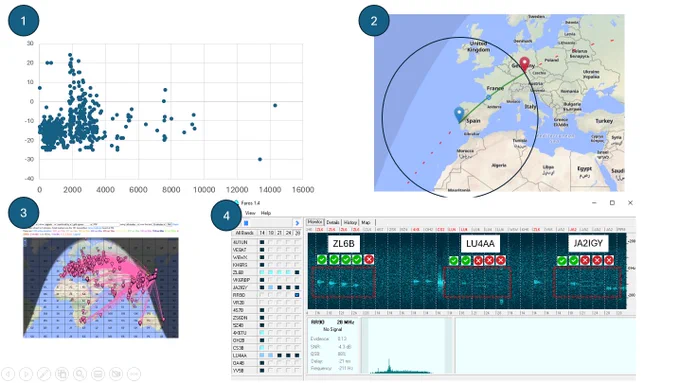Toggle the JA2IGY 18 MHz band cell

(x=271, y=288)
